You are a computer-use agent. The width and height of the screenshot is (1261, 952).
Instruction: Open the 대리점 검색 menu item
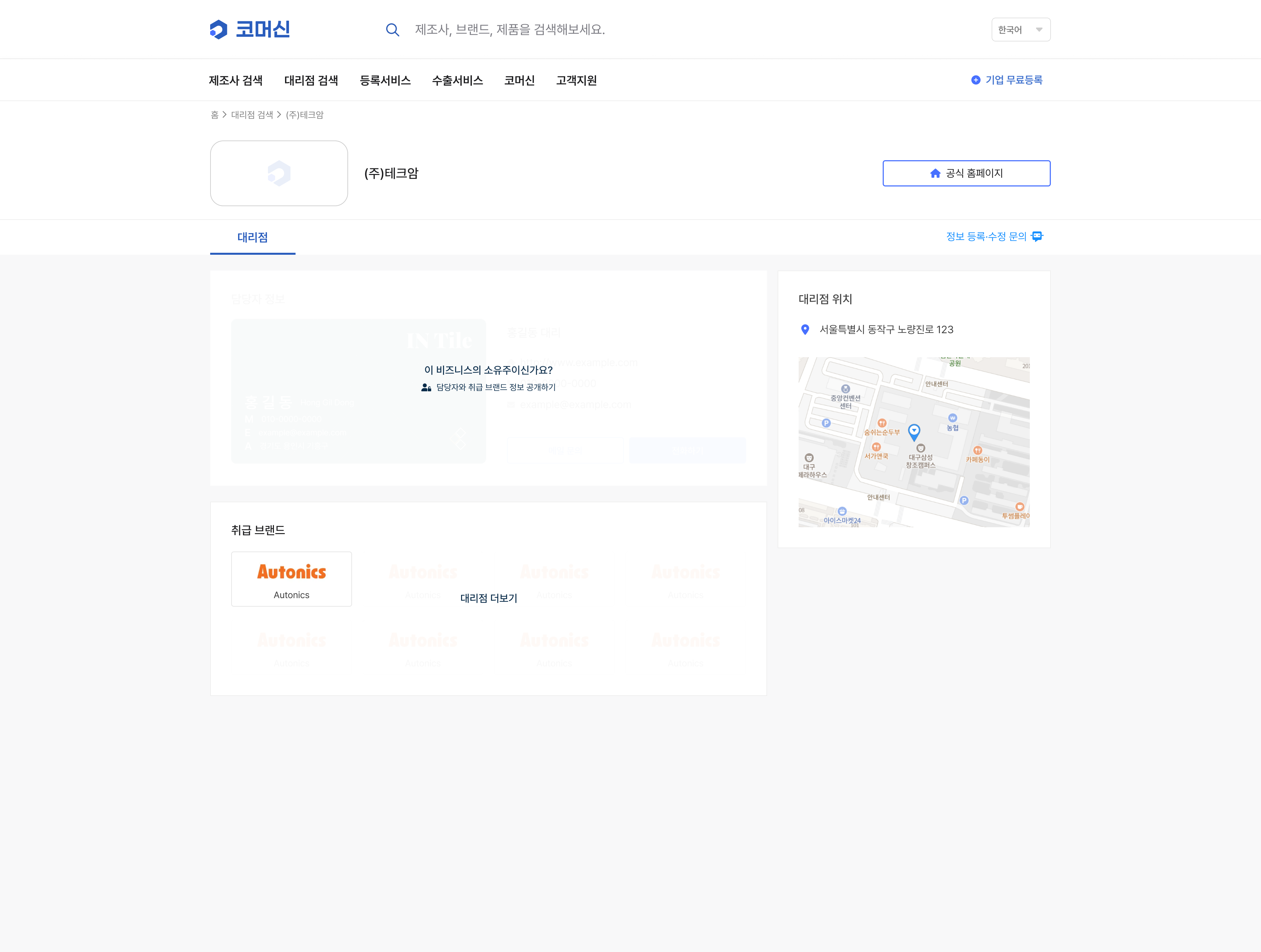(311, 80)
